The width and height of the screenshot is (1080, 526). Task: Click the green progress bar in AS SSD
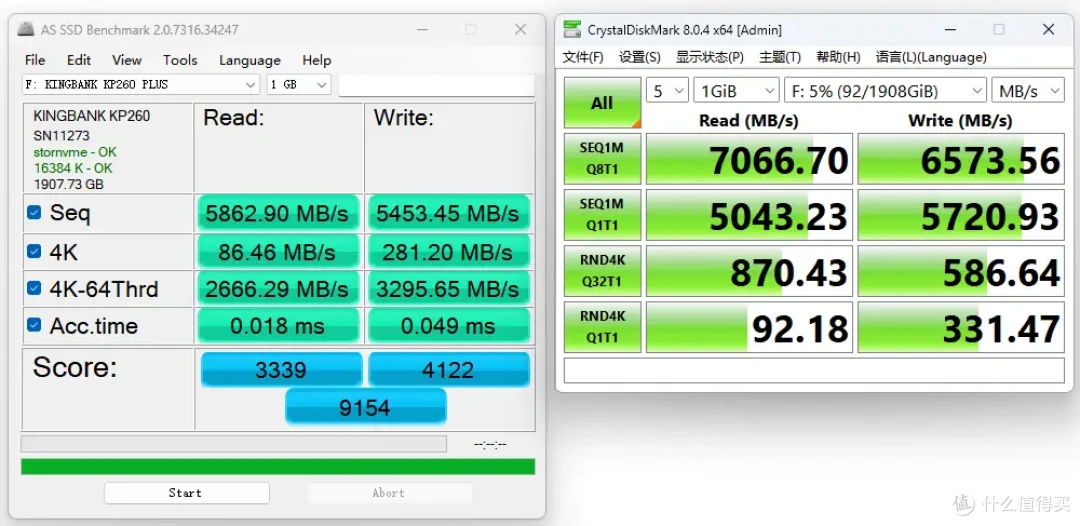pyautogui.click(x=278, y=466)
